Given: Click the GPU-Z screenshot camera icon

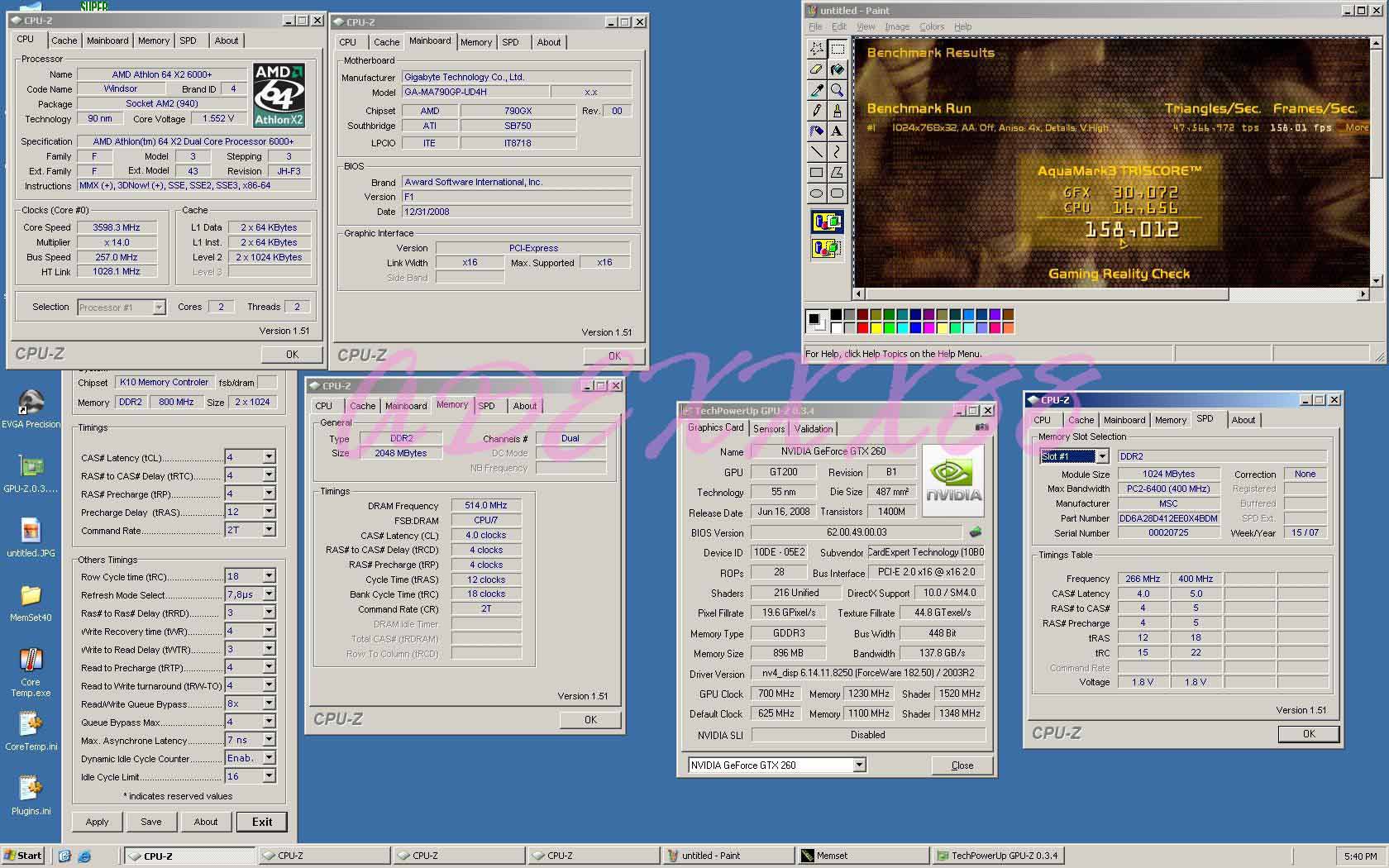Looking at the screenshot, I should tap(981, 427).
